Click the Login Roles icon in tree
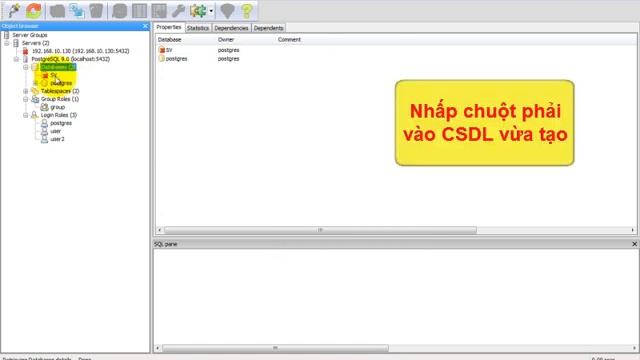The height and width of the screenshot is (360, 640). click(x=35, y=115)
